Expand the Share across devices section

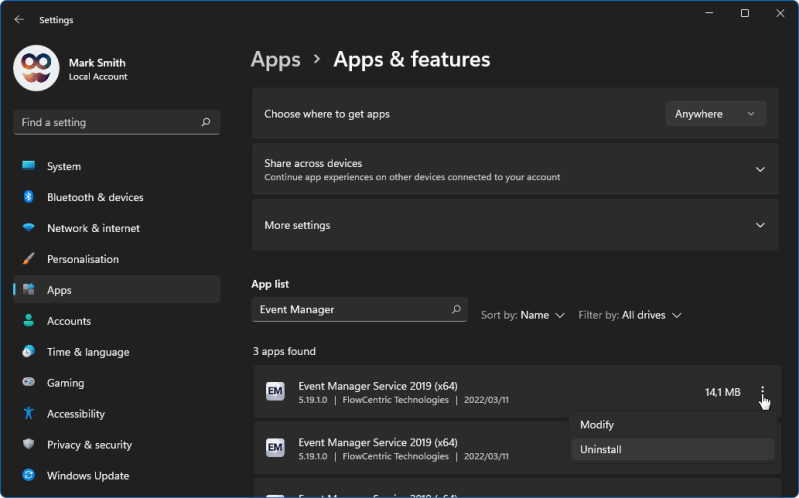click(x=515, y=169)
